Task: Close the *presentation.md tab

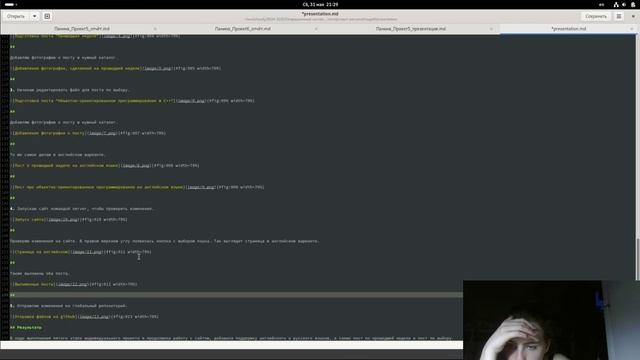Action: click(x=631, y=29)
